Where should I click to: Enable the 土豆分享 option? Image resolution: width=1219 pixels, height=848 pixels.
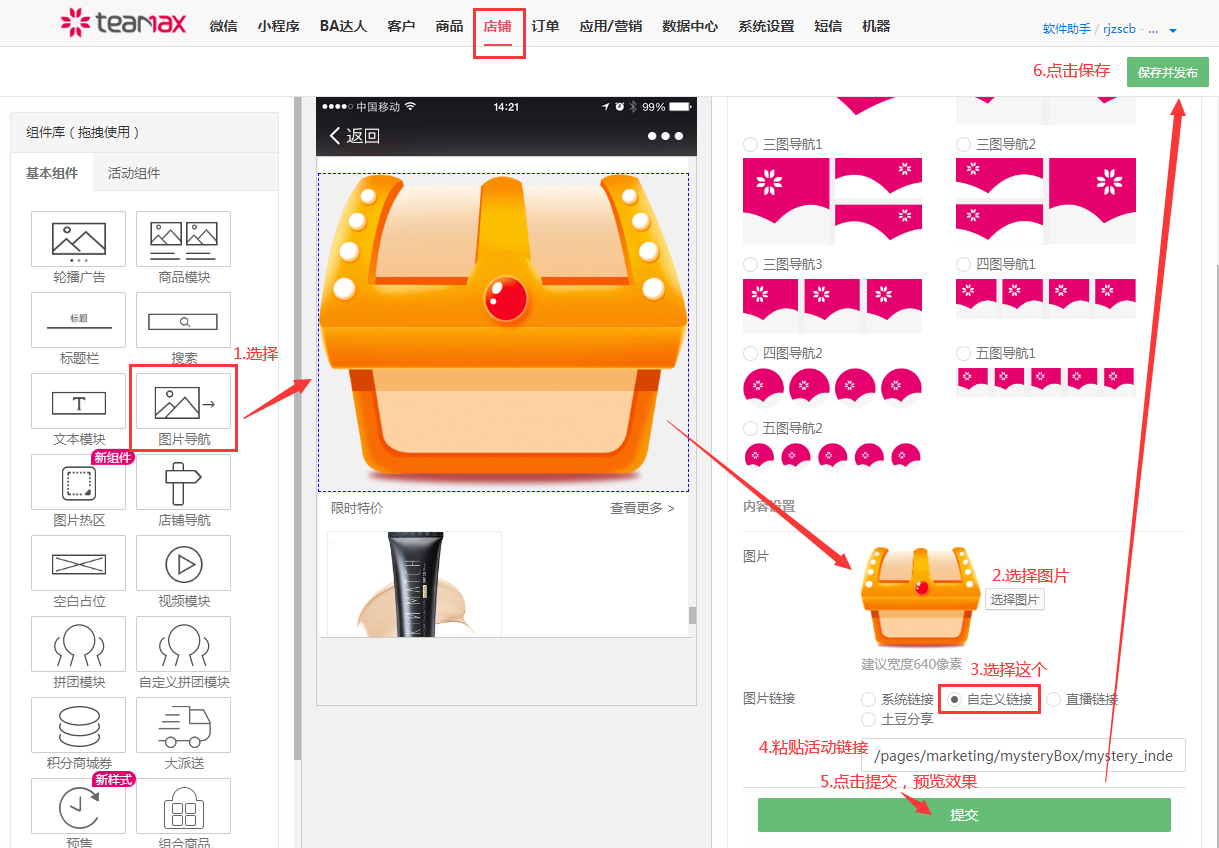868,717
